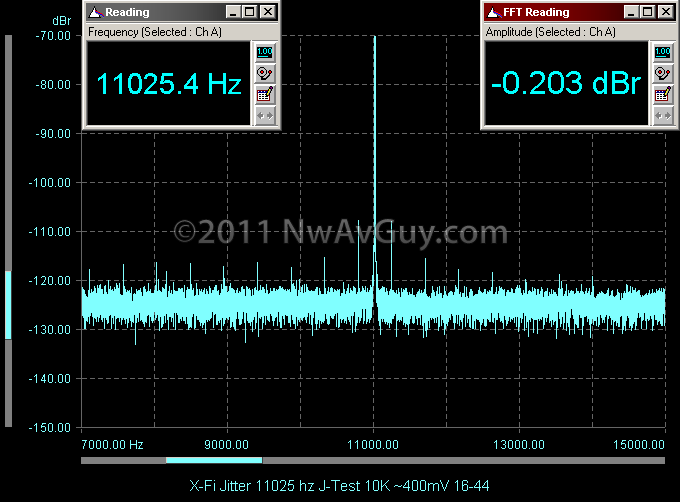This screenshot has width=680, height=502.
Task: Click the table-with-pencil icon in the Reading window
Action: (265, 95)
